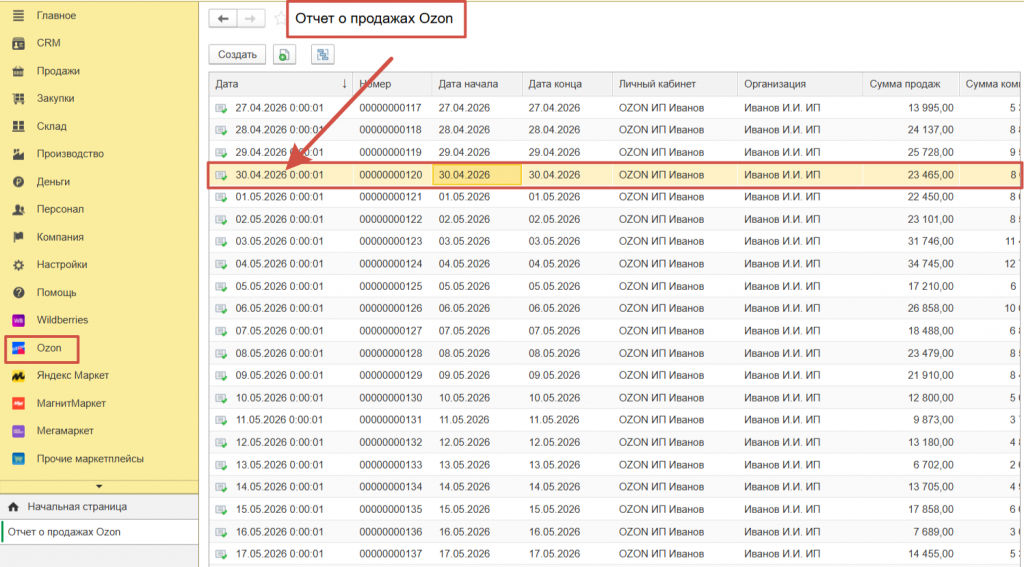Viewport: 1024px width, 567px height.
Task: Select the row dated 11.05.2026 0:00:01
Action: coord(280,420)
